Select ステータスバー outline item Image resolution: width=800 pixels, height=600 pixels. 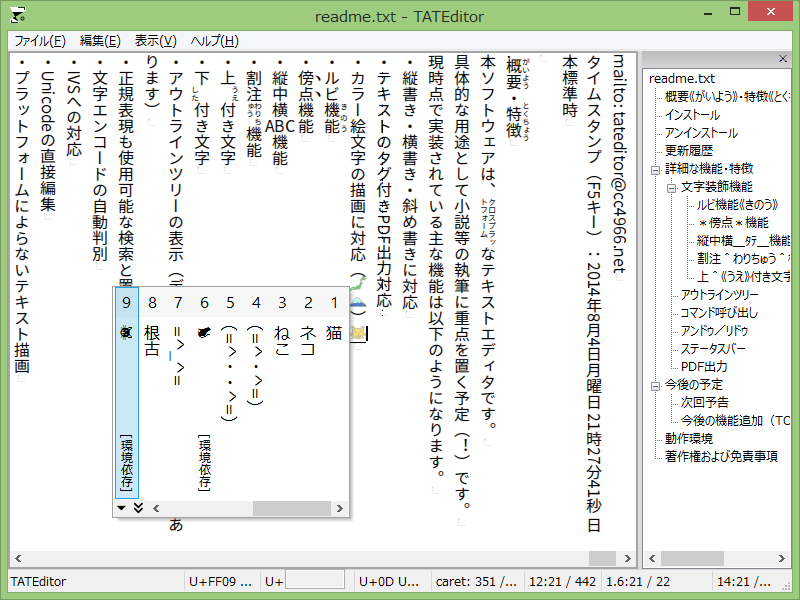click(x=713, y=348)
